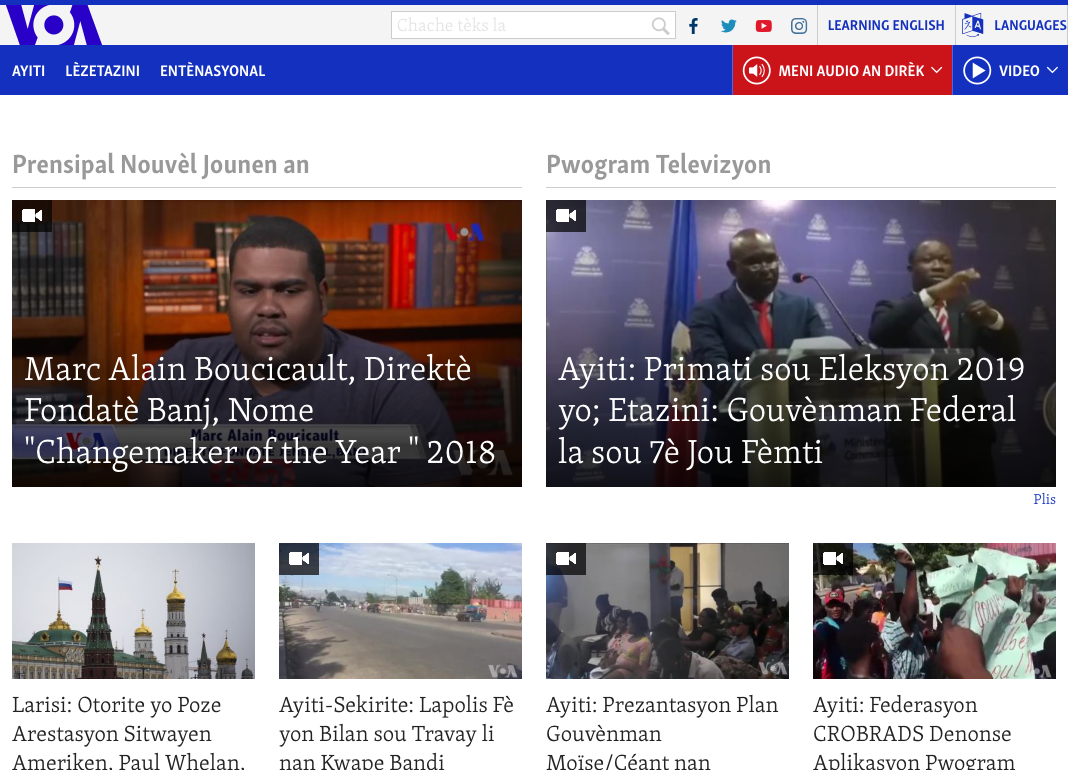Image resolution: width=1068 pixels, height=770 pixels.
Task: Open VOA Twitter page icon
Action: (x=728, y=26)
